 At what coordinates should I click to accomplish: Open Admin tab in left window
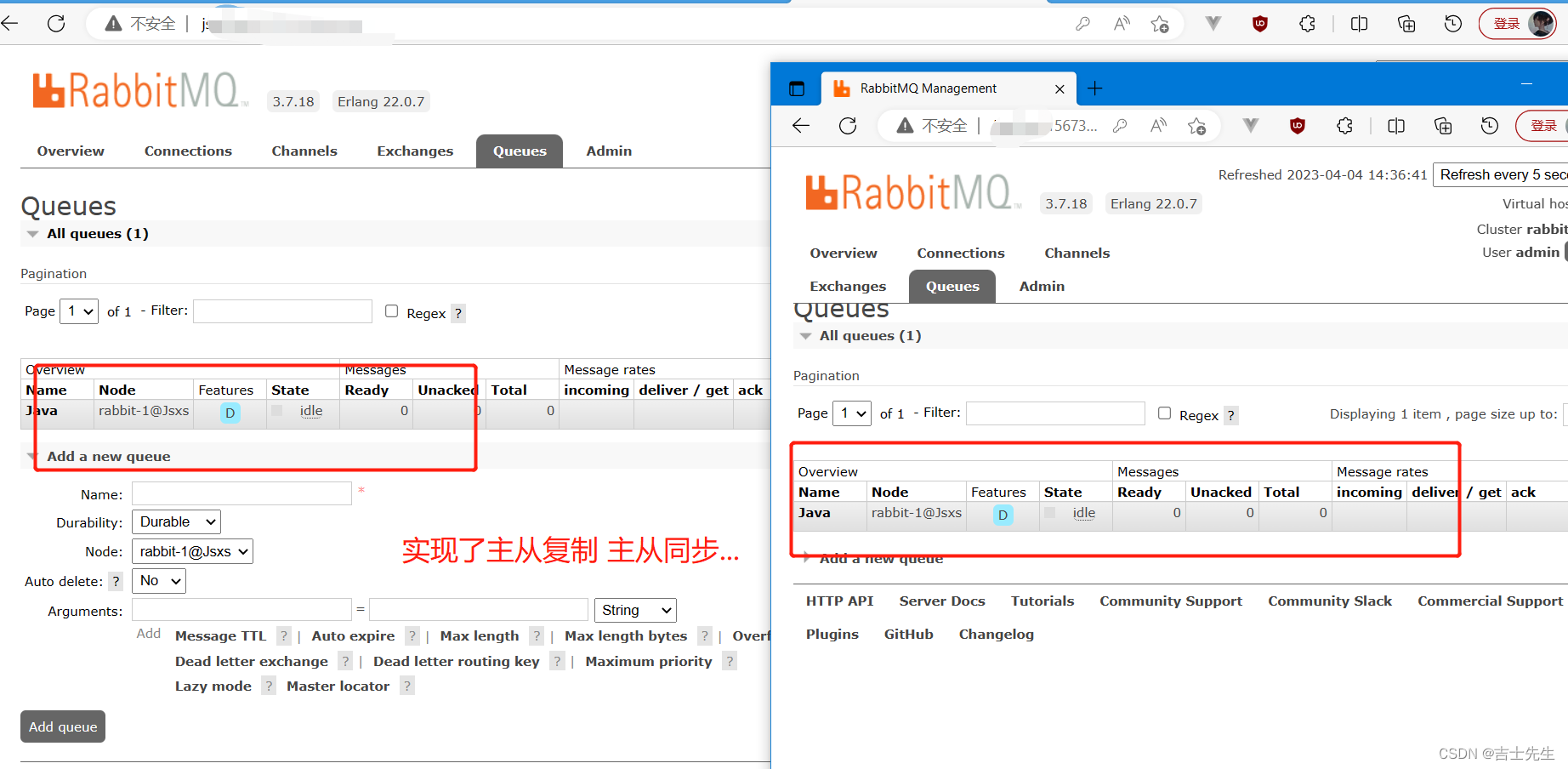click(609, 151)
